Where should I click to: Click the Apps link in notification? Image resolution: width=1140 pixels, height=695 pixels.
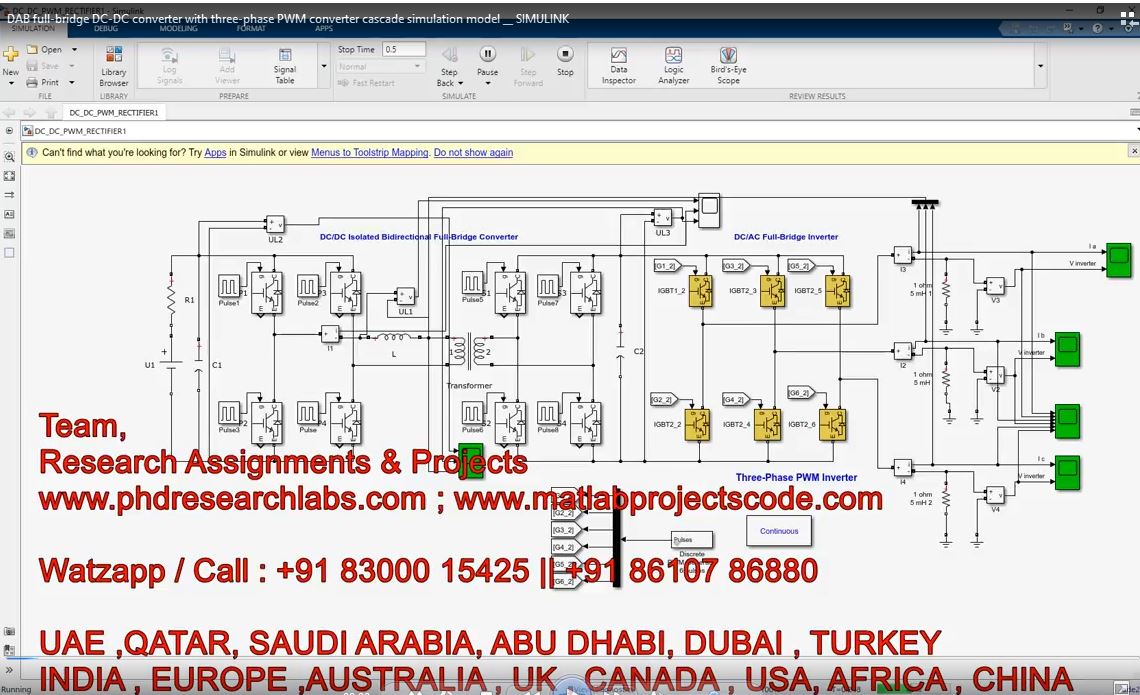(x=215, y=153)
